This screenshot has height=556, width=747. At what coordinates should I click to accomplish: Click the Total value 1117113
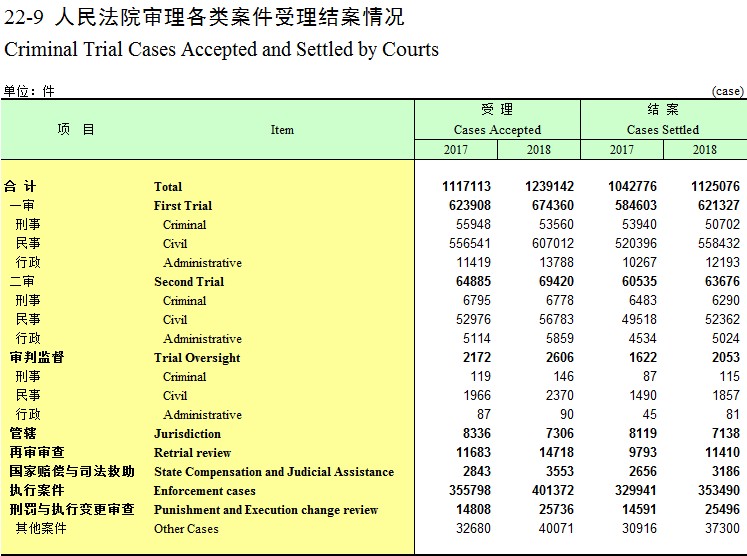(466, 186)
